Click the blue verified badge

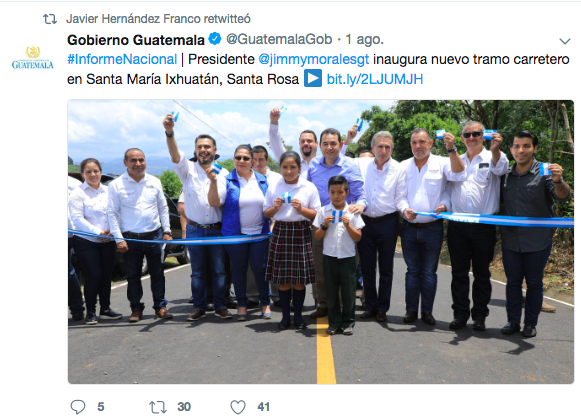coord(215,39)
